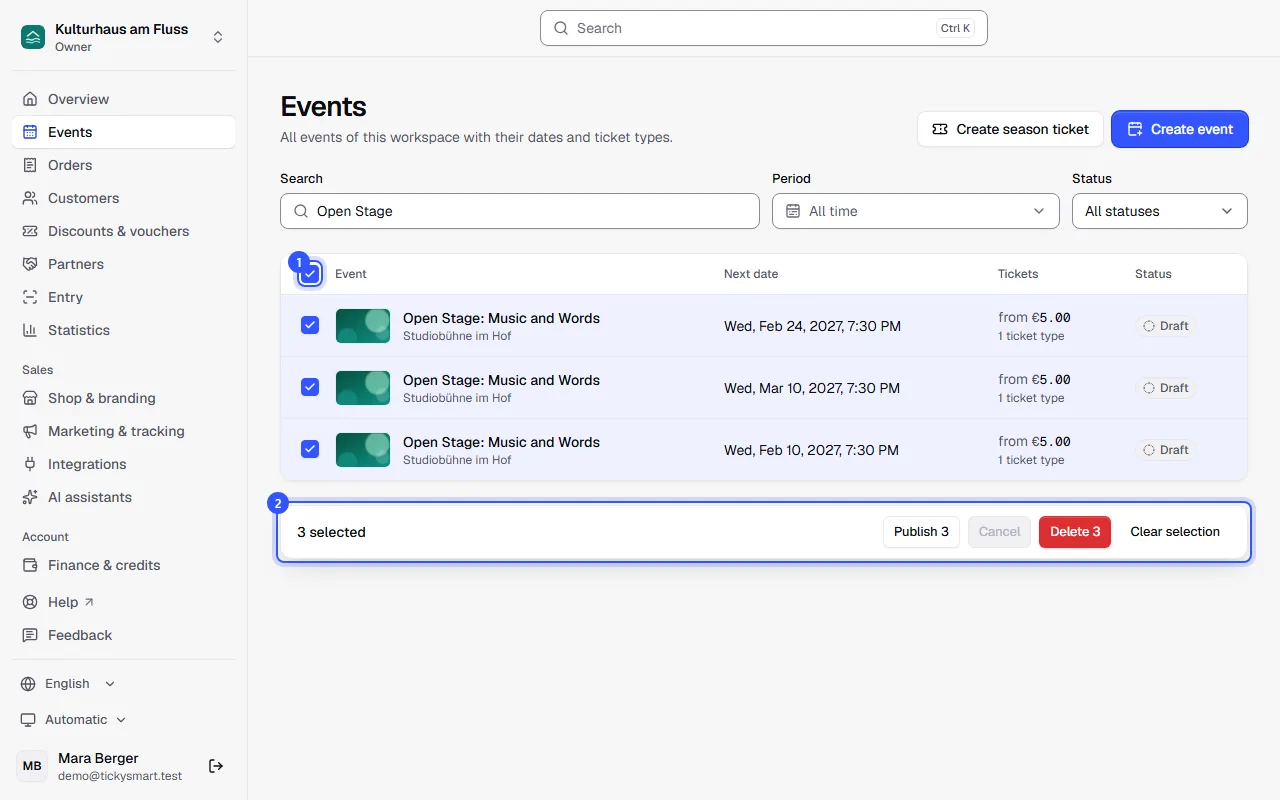Expand the Automatic theme selector

click(74, 720)
